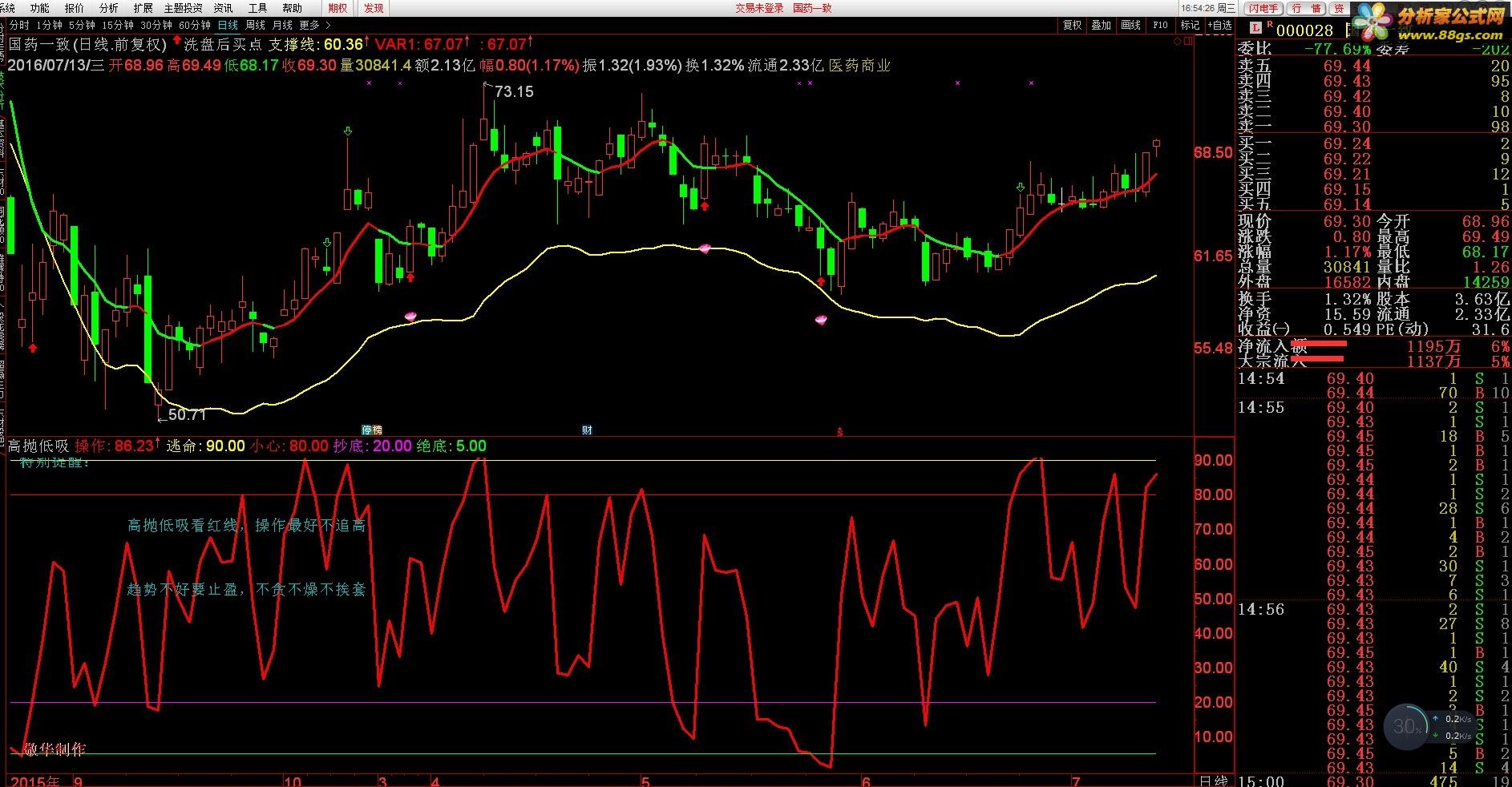Click the 期权 button
Viewport: 1512px width, 787px height.
(x=338, y=8)
